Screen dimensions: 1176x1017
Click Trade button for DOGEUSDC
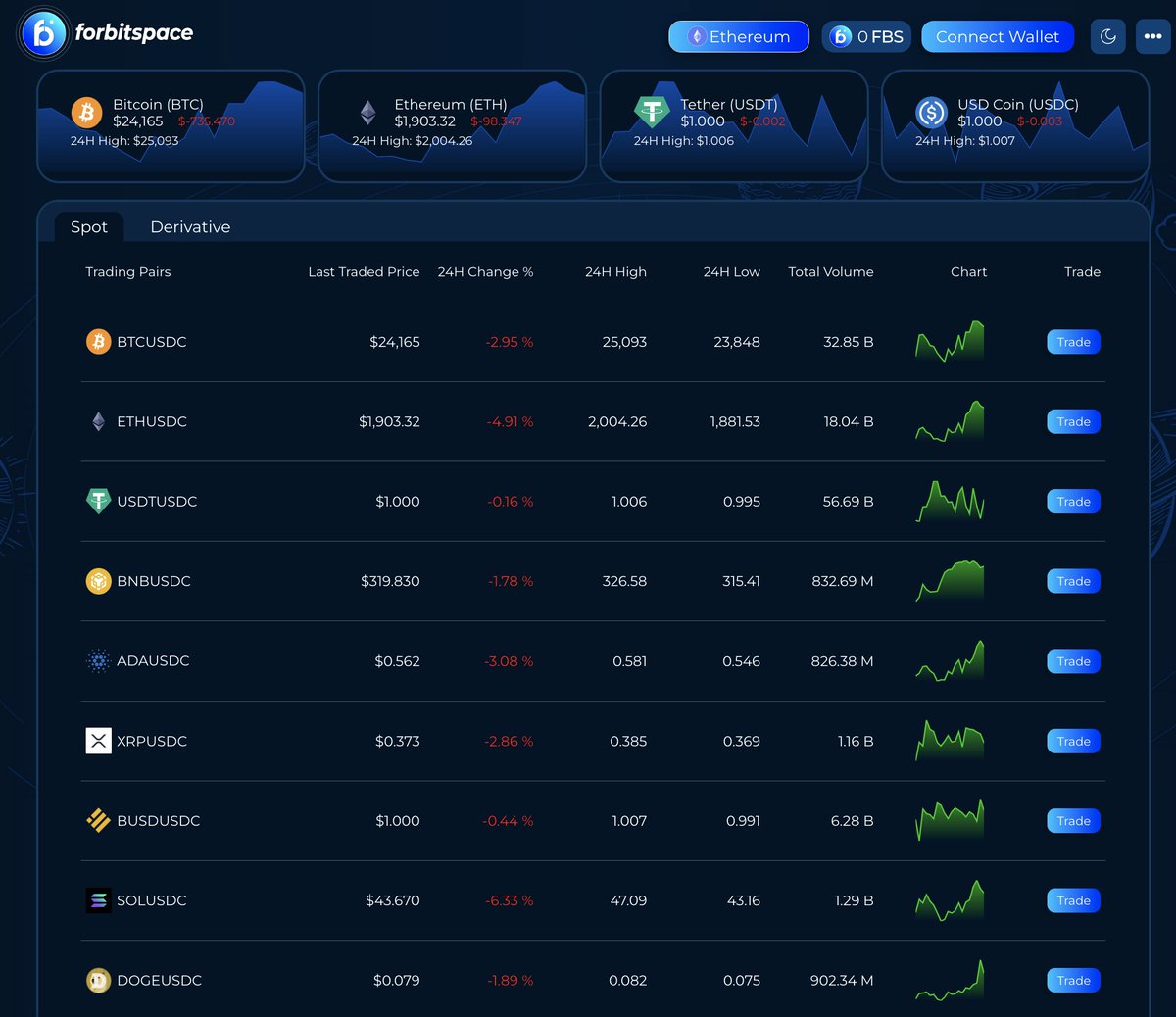tap(1073, 980)
